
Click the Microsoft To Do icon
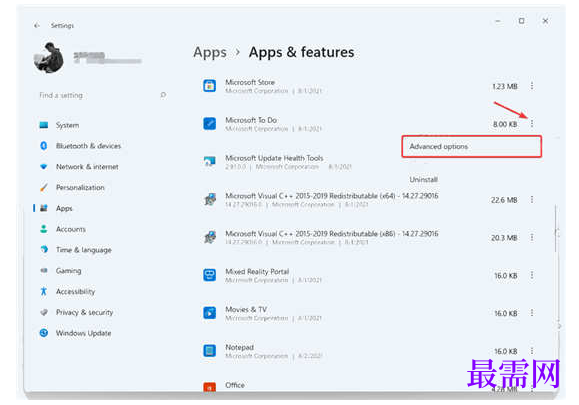pos(210,123)
